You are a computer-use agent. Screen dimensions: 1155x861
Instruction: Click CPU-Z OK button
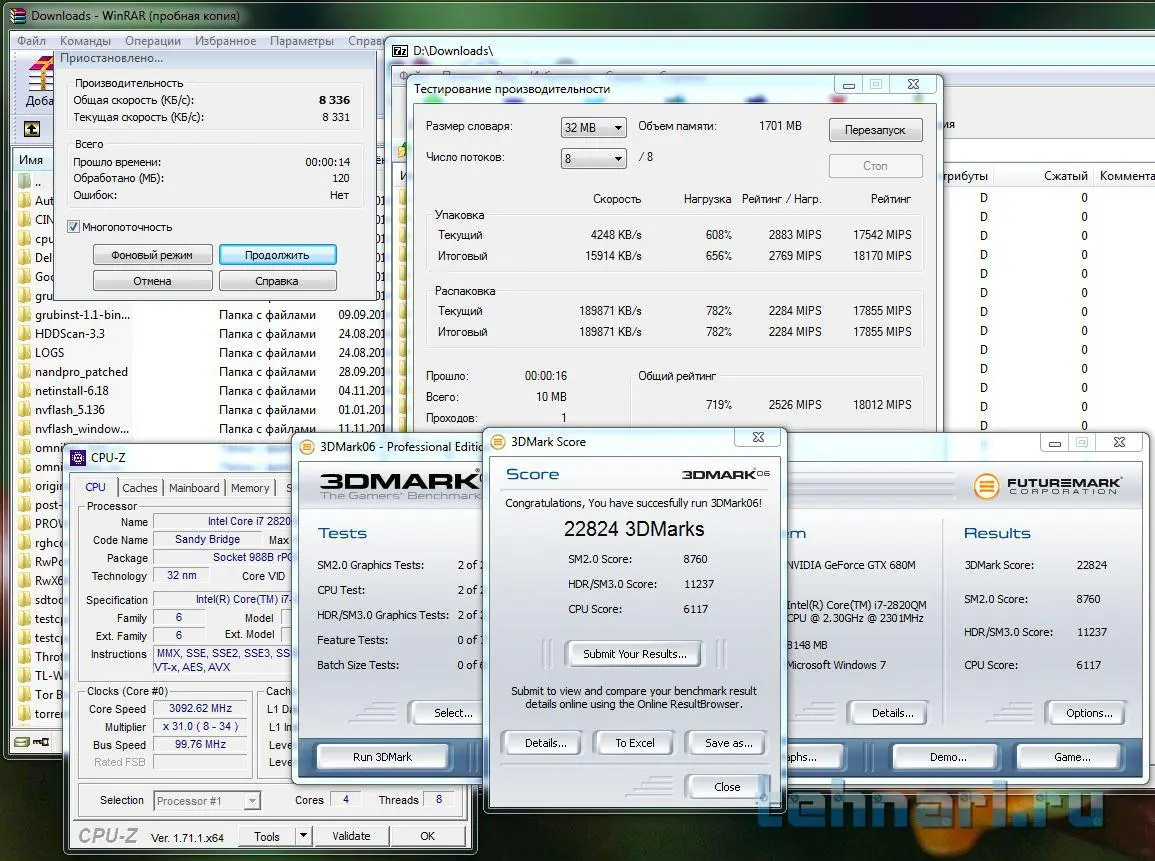427,836
